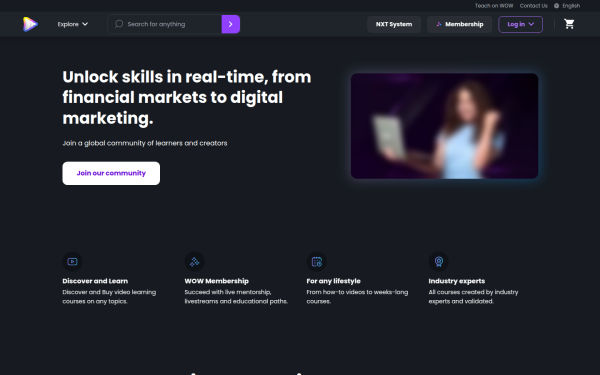Open Teach on WOW link
Screen dimensions: 600x375
click(494, 6)
